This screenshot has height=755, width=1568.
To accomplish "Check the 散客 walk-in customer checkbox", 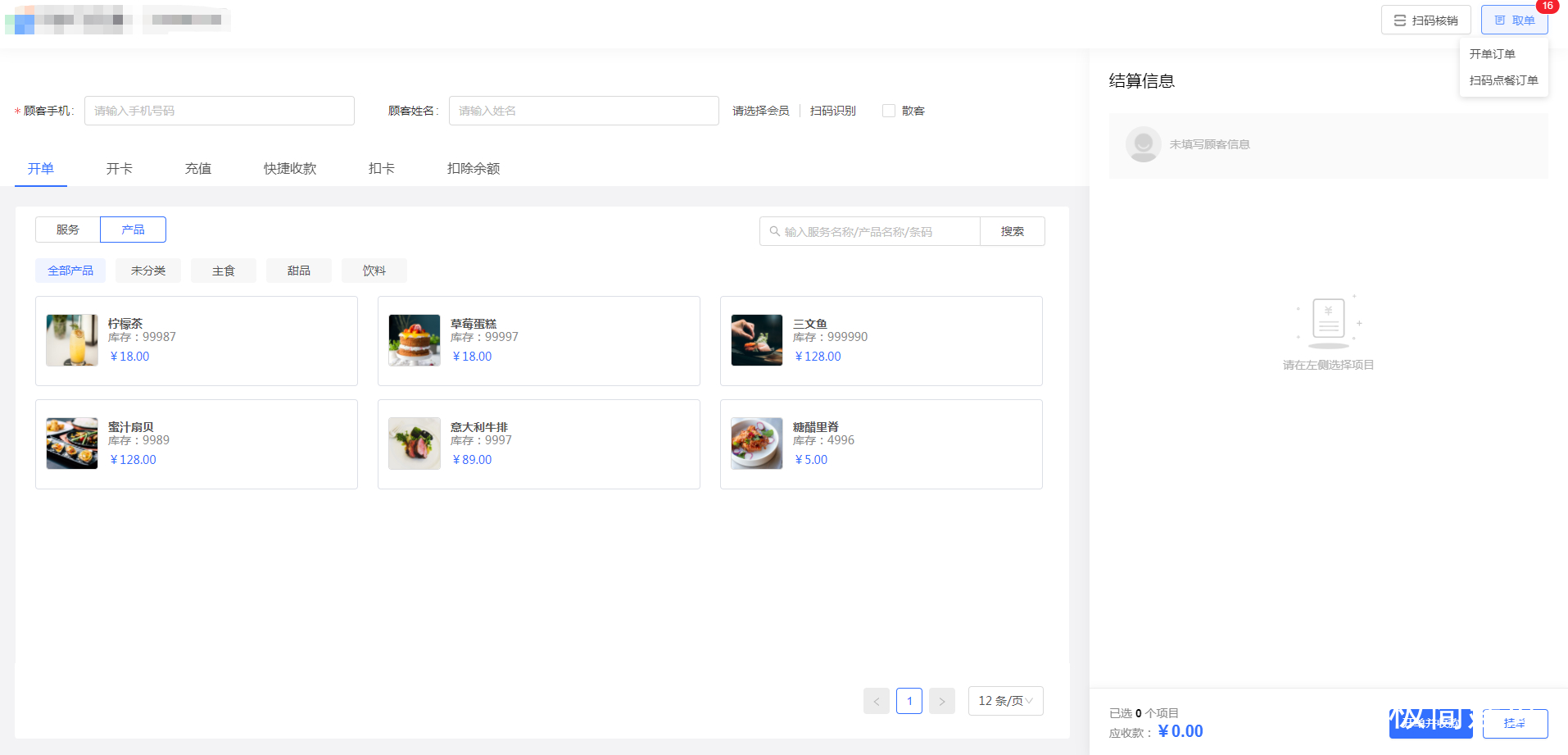I will coord(888,111).
